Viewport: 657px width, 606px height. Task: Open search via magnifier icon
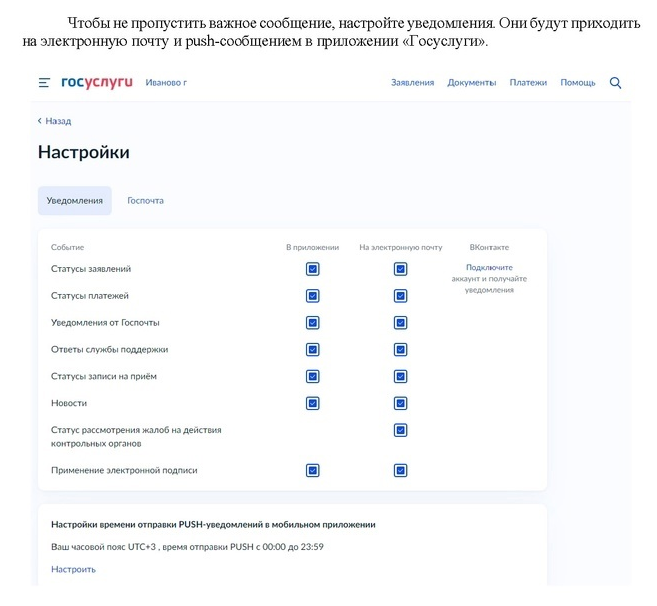(x=615, y=83)
